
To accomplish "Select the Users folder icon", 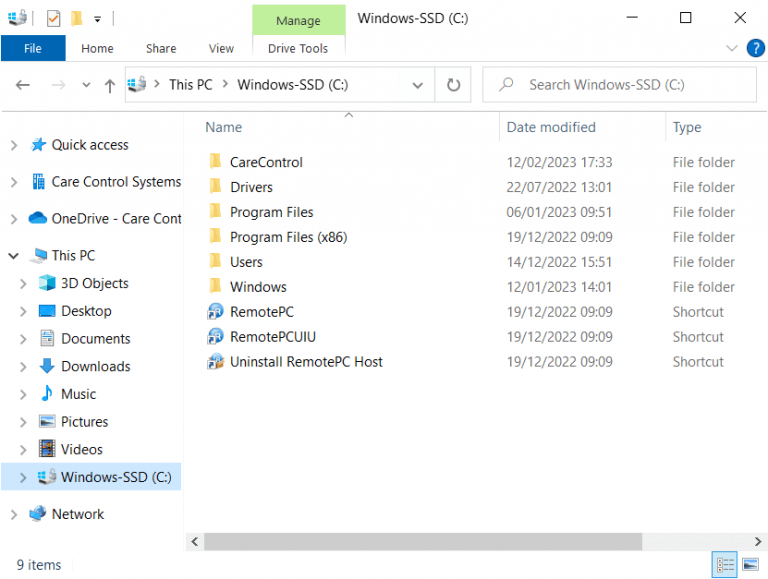I will (215, 261).
